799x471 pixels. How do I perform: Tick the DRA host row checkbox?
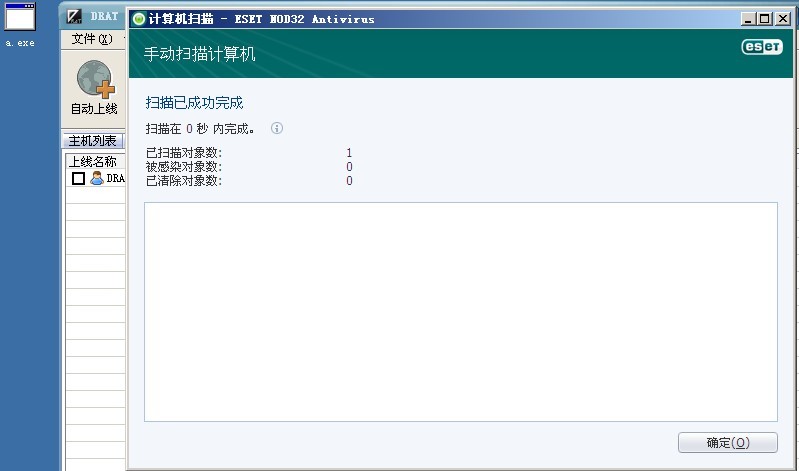coord(78,178)
